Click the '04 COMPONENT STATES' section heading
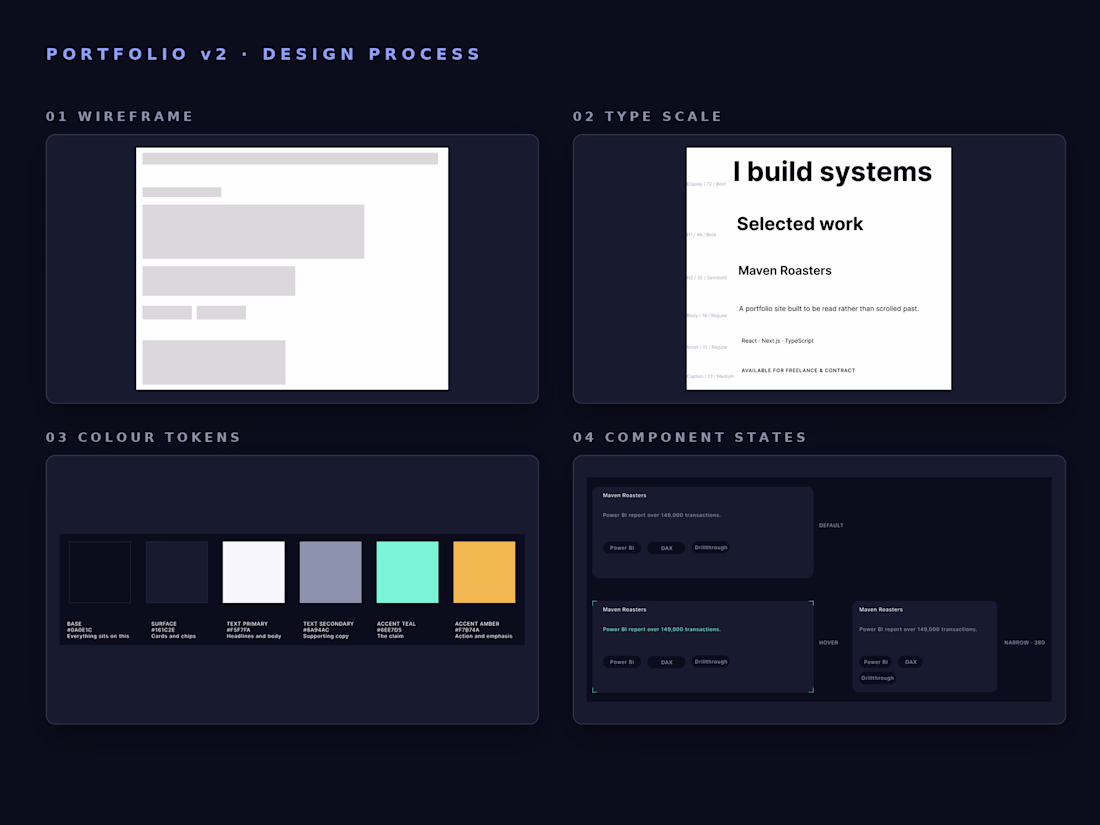 (x=690, y=437)
